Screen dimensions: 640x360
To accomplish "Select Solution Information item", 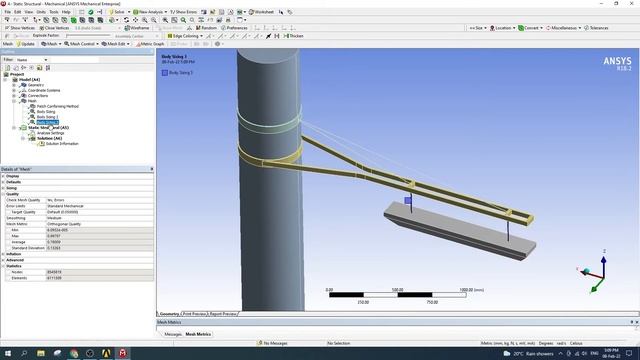I will tap(62, 144).
